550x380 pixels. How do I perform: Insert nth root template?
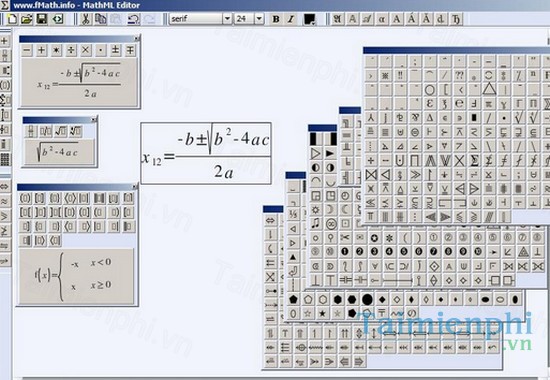(75, 132)
